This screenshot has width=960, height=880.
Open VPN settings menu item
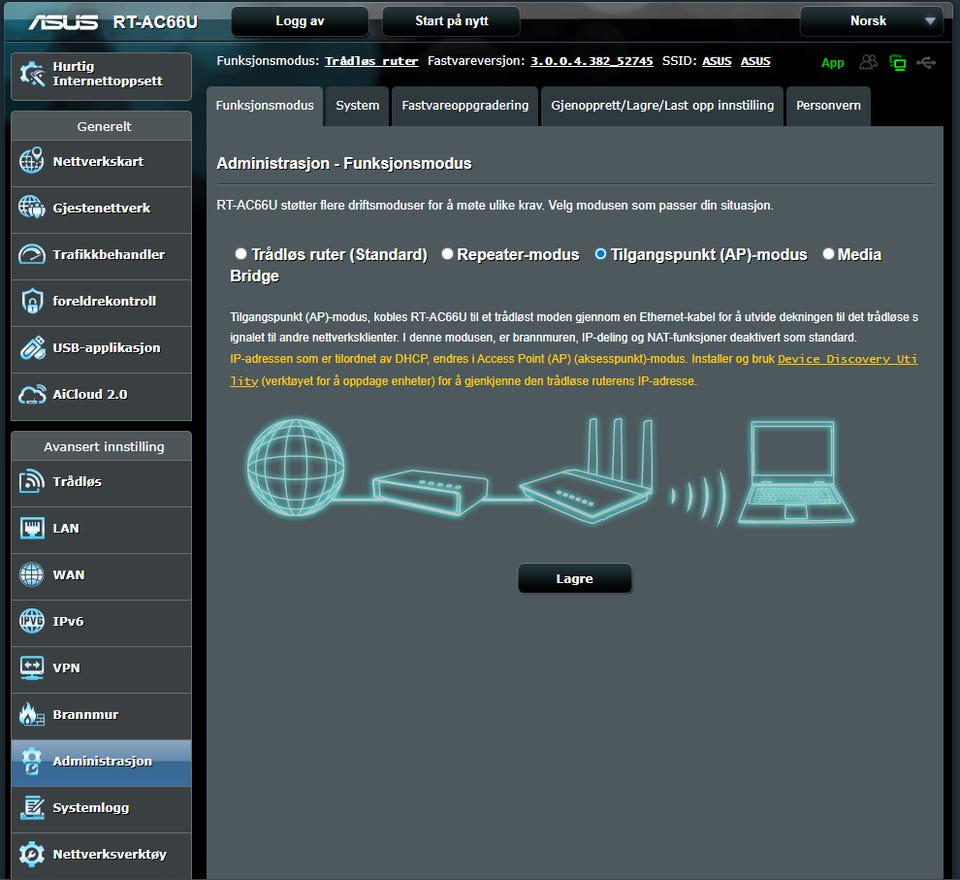102,668
